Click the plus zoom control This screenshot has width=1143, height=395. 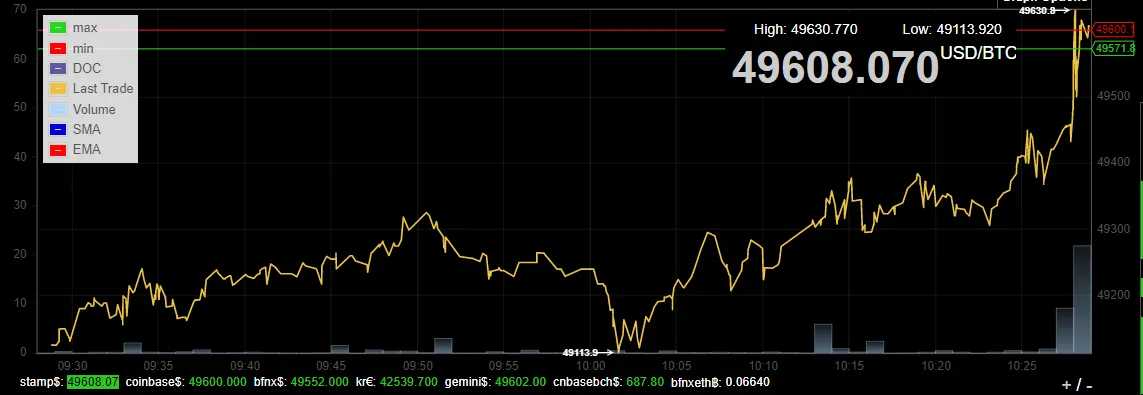[1066, 386]
